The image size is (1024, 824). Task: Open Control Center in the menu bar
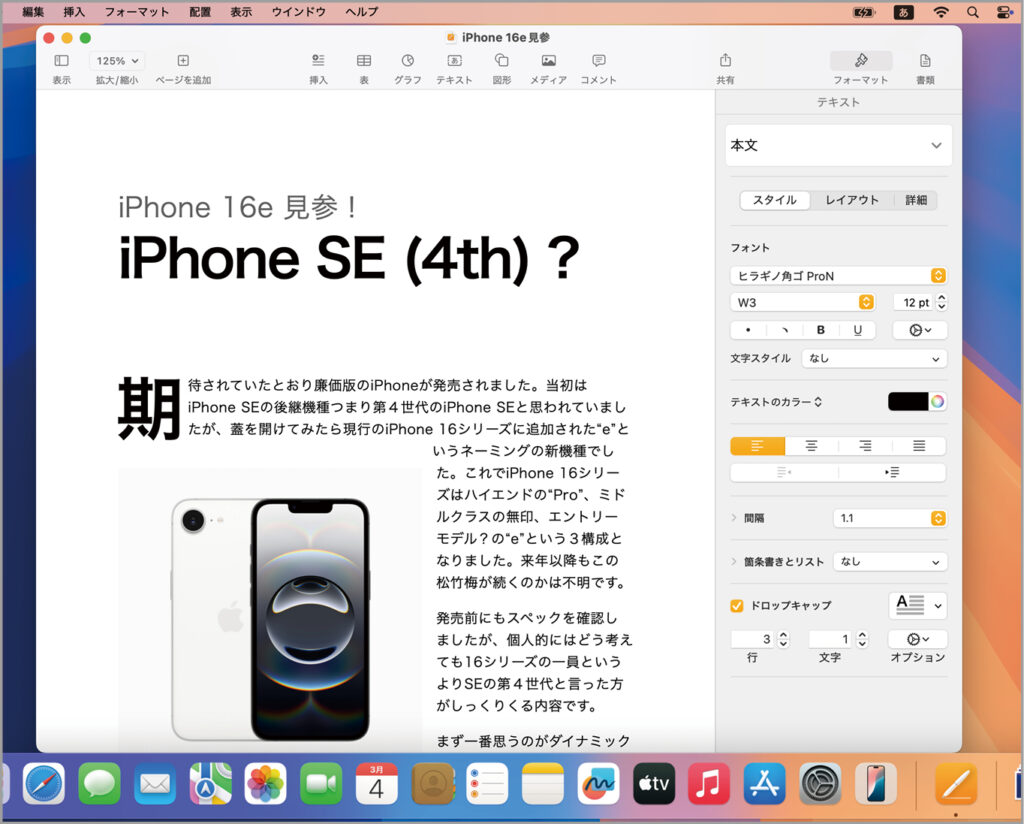1004,12
